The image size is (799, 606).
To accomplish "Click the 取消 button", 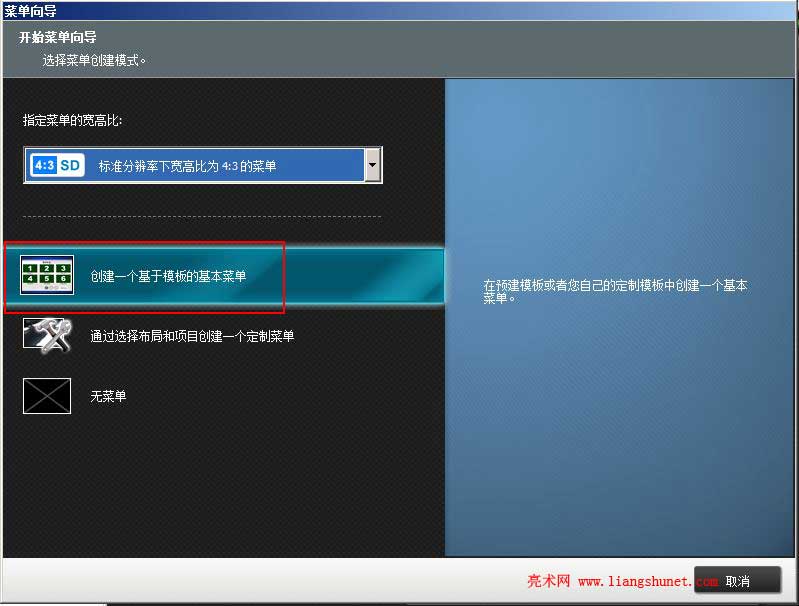I will coord(737,581).
